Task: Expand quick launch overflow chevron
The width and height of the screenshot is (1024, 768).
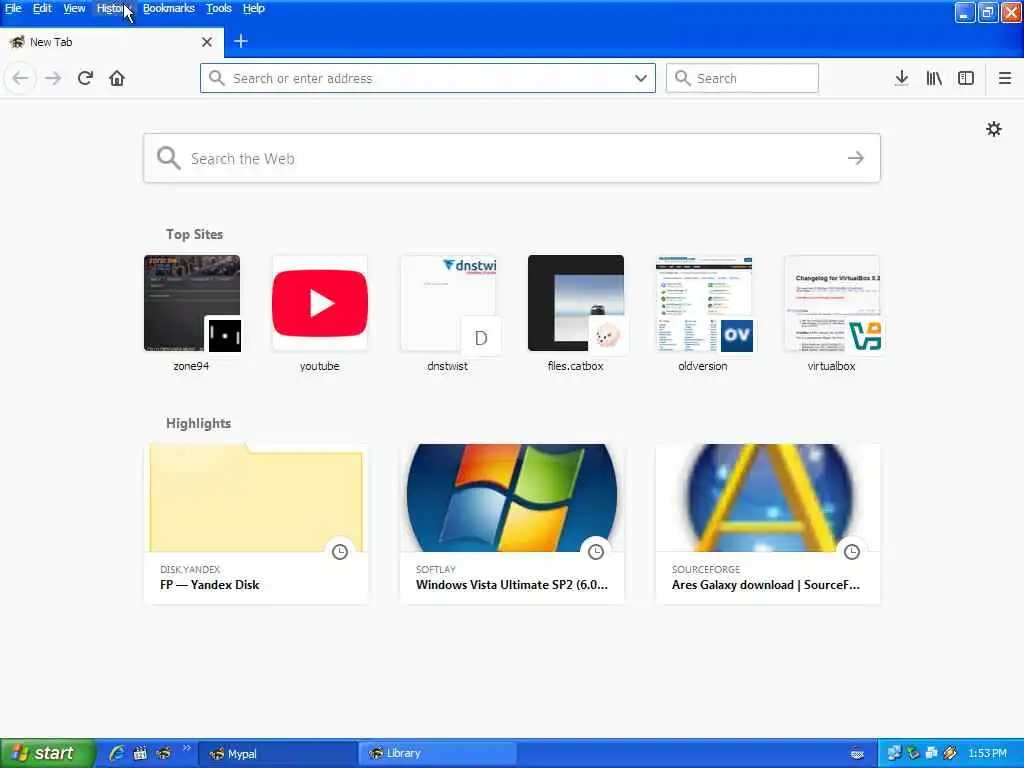Action: point(187,748)
